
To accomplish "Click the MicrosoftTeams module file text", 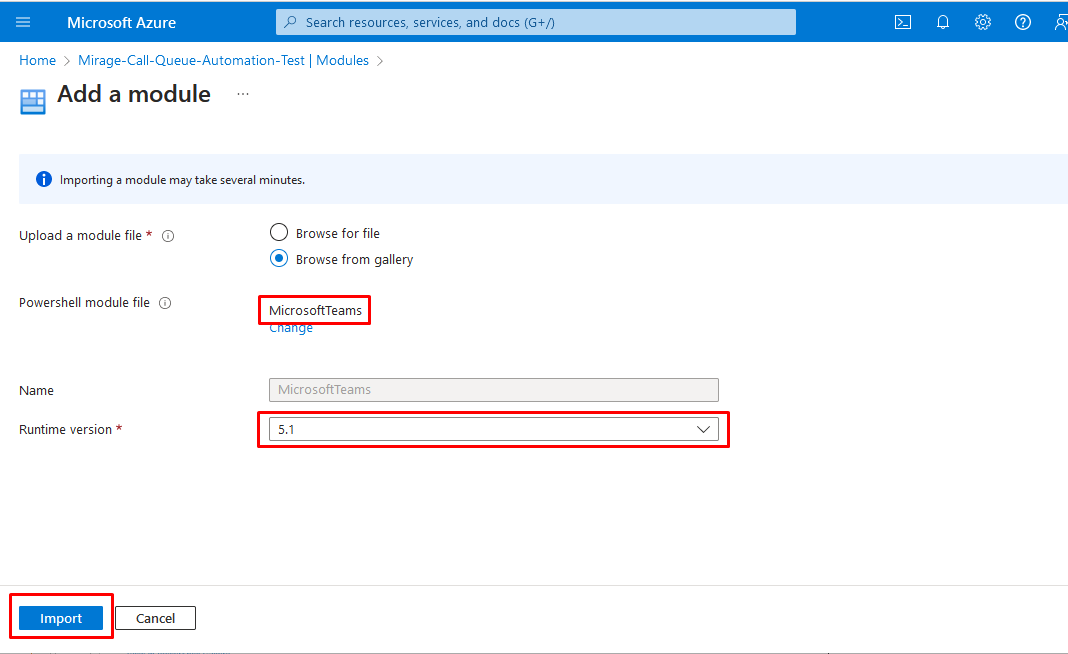I will [315, 311].
